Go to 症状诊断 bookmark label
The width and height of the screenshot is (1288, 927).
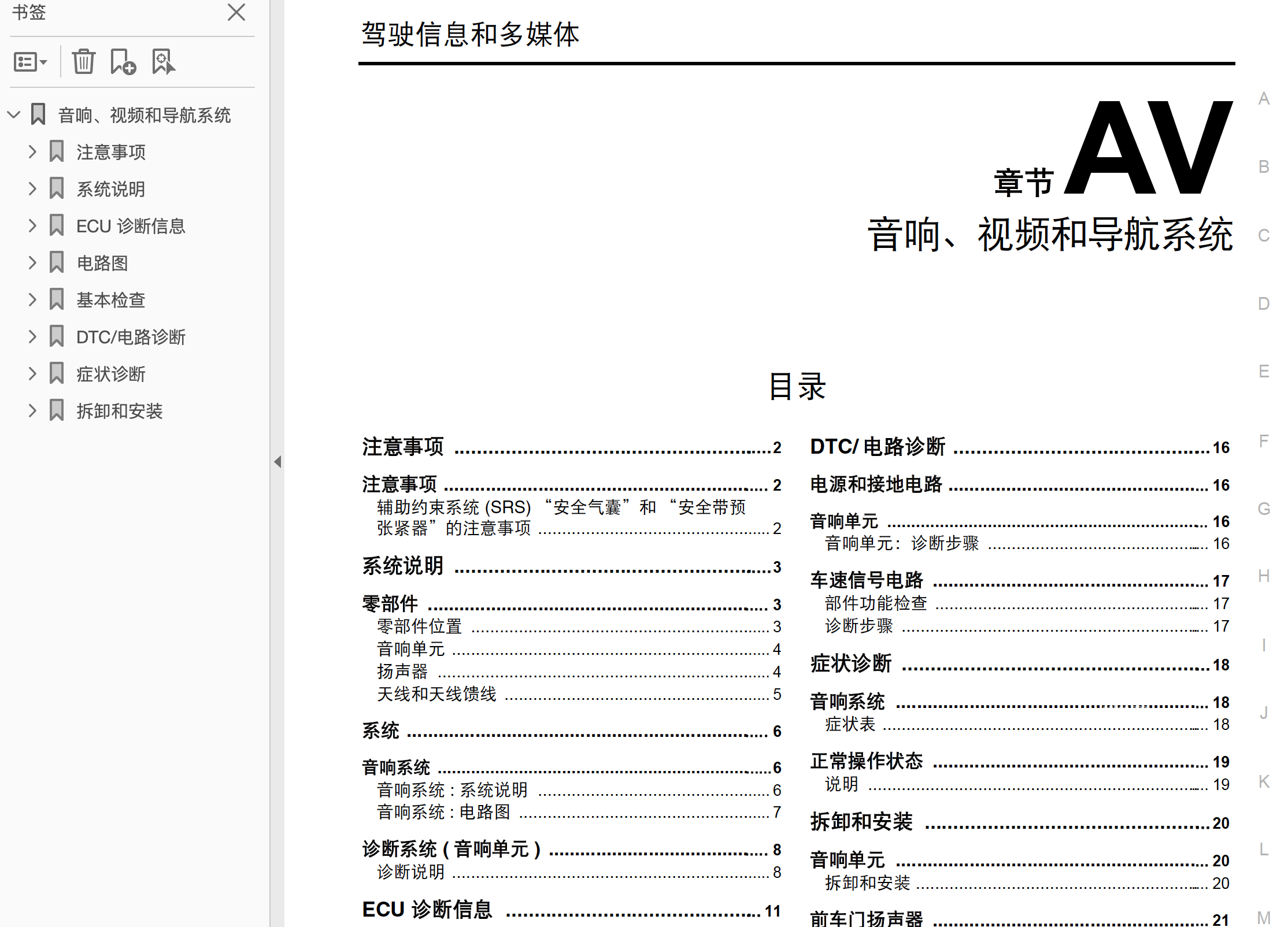[111, 374]
